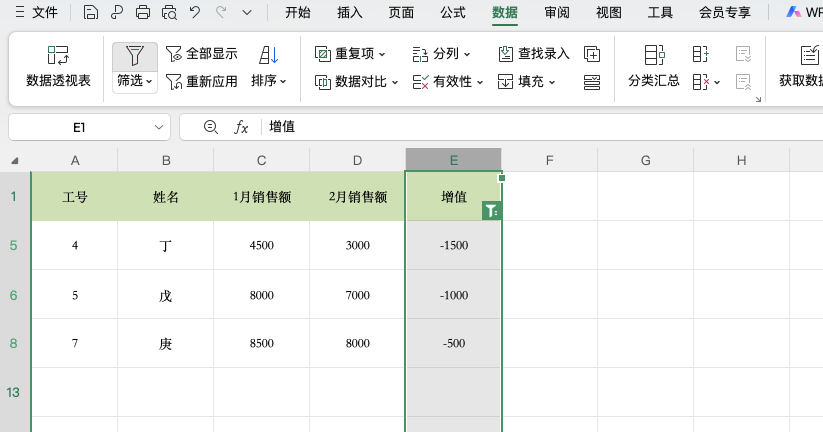
Task: Open the 会员专享 tab
Action: pos(724,12)
